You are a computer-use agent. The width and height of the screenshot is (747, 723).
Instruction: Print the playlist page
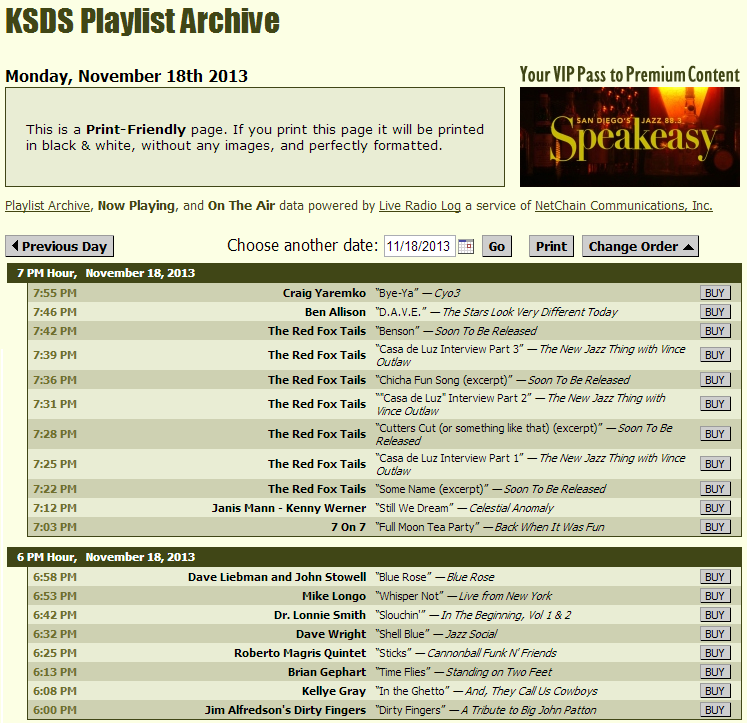[551, 246]
